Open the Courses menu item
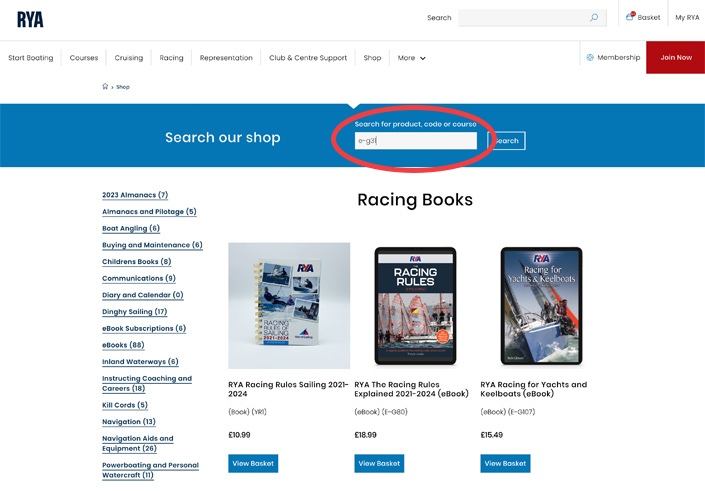The width and height of the screenshot is (705, 491). pyautogui.click(x=84, y=58)
